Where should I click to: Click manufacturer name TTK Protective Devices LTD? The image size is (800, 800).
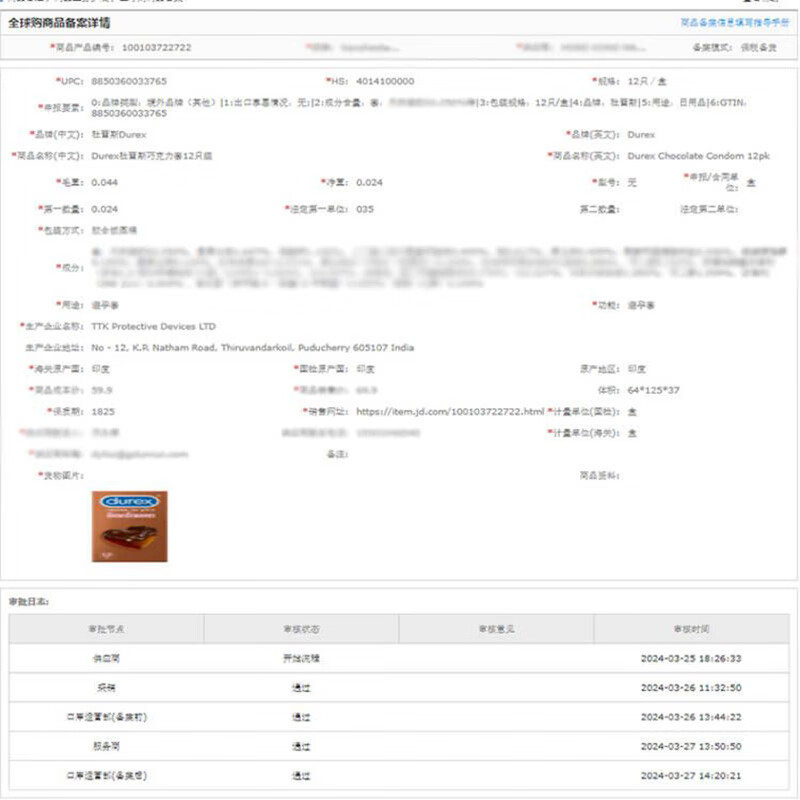[153, 326]
